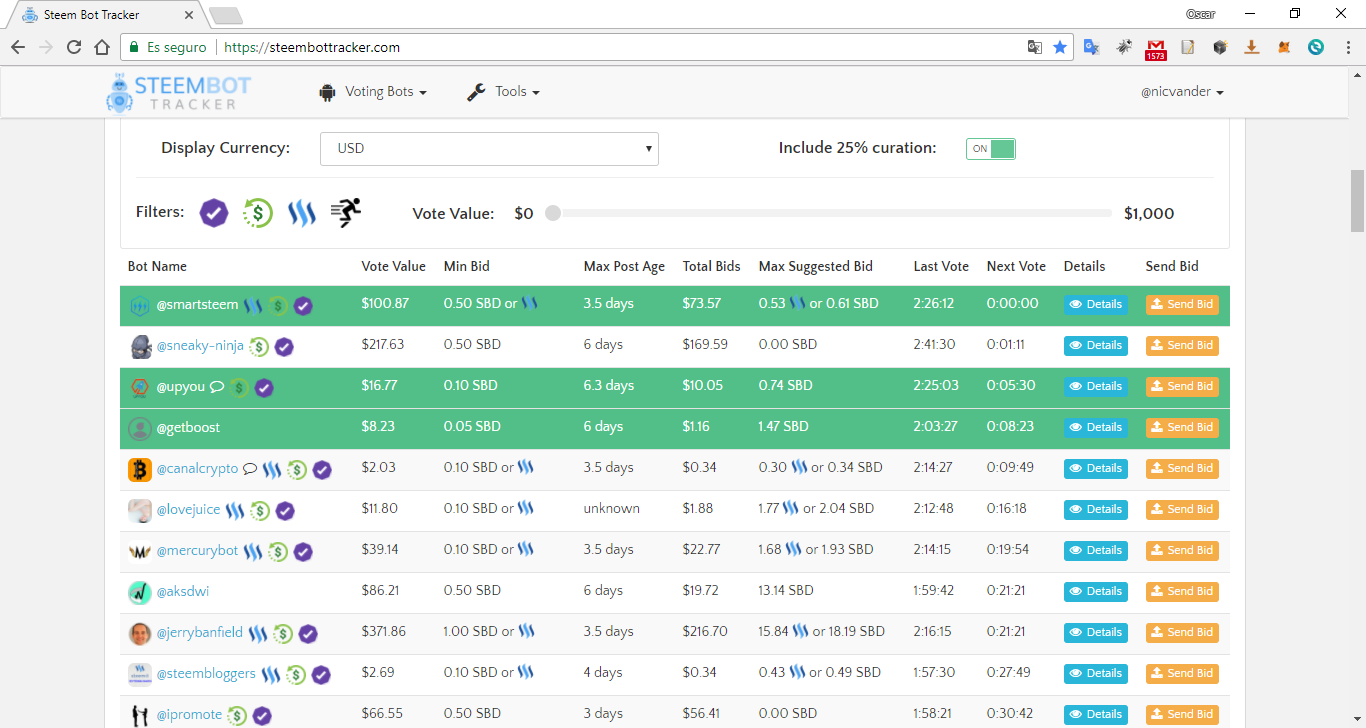Click the SteemBot Tracker logo
Image resolution: width=1366 pixels, height=728 pixels.
tap(178, 92)
